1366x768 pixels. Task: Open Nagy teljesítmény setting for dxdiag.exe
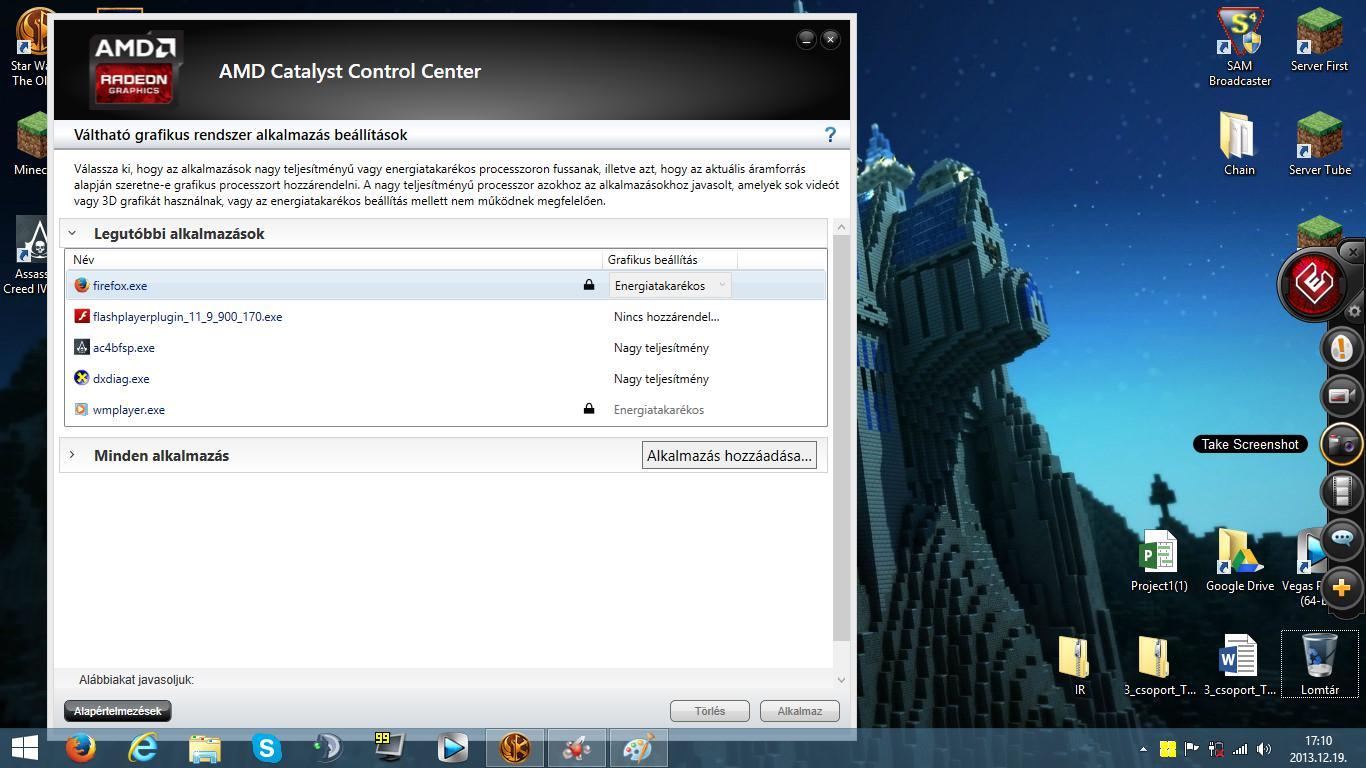[661, 378]
